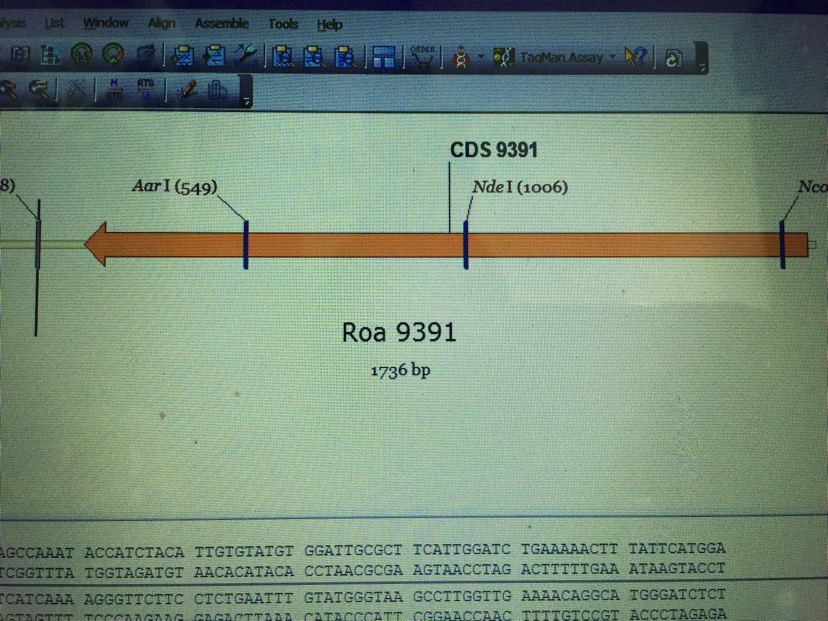Open the Assemble menu
828x621 pixels.
[x=221, y=23]
